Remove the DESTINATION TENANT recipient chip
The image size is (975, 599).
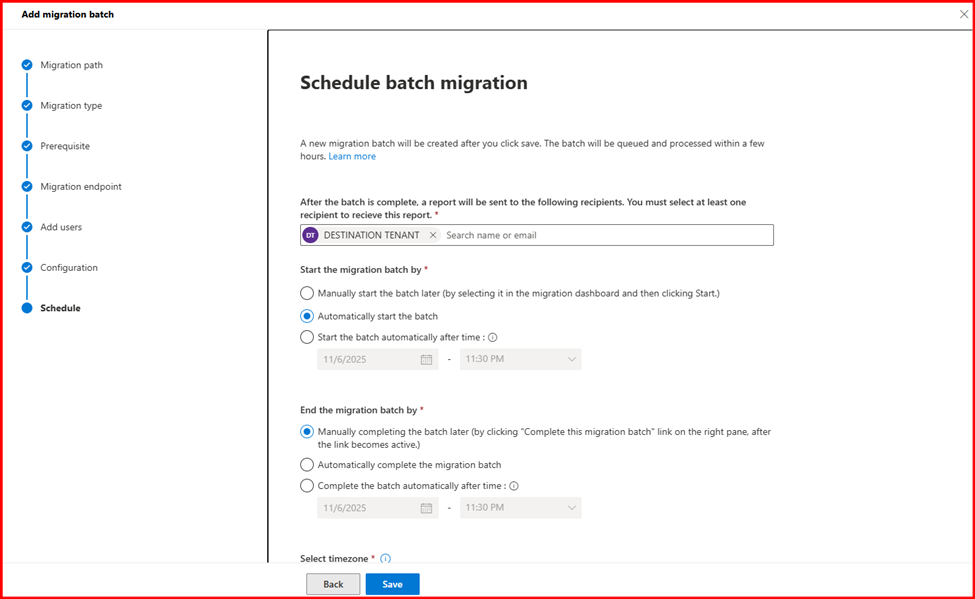(x=432, y=235)
